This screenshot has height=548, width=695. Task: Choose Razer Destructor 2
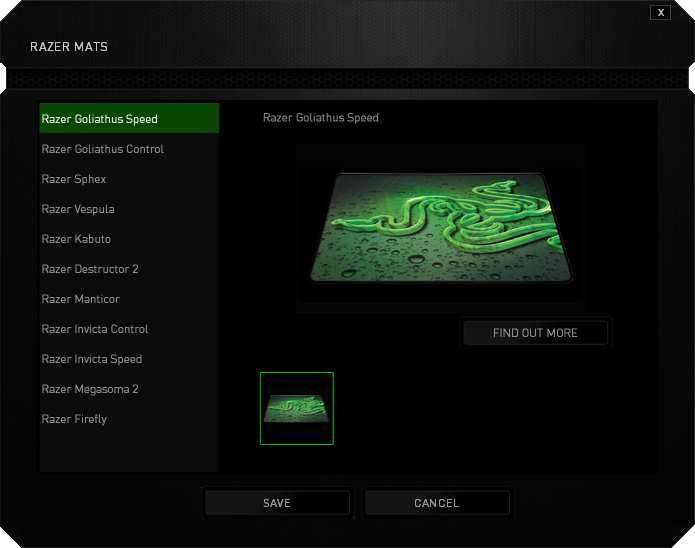129,269
